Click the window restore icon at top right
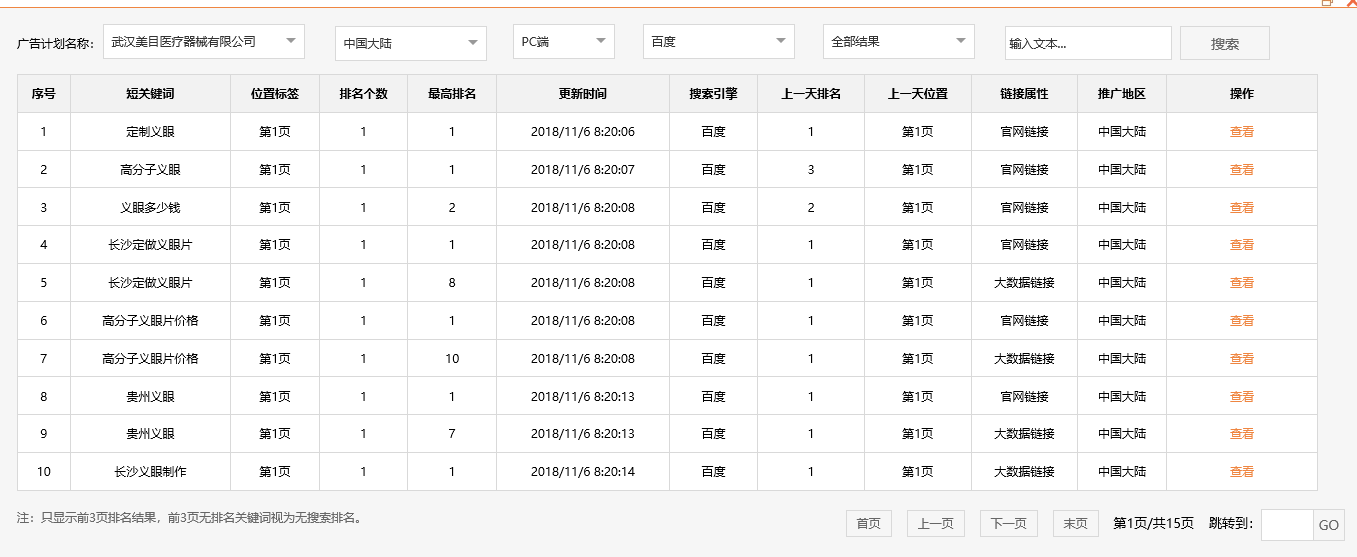 point(1328,3)
